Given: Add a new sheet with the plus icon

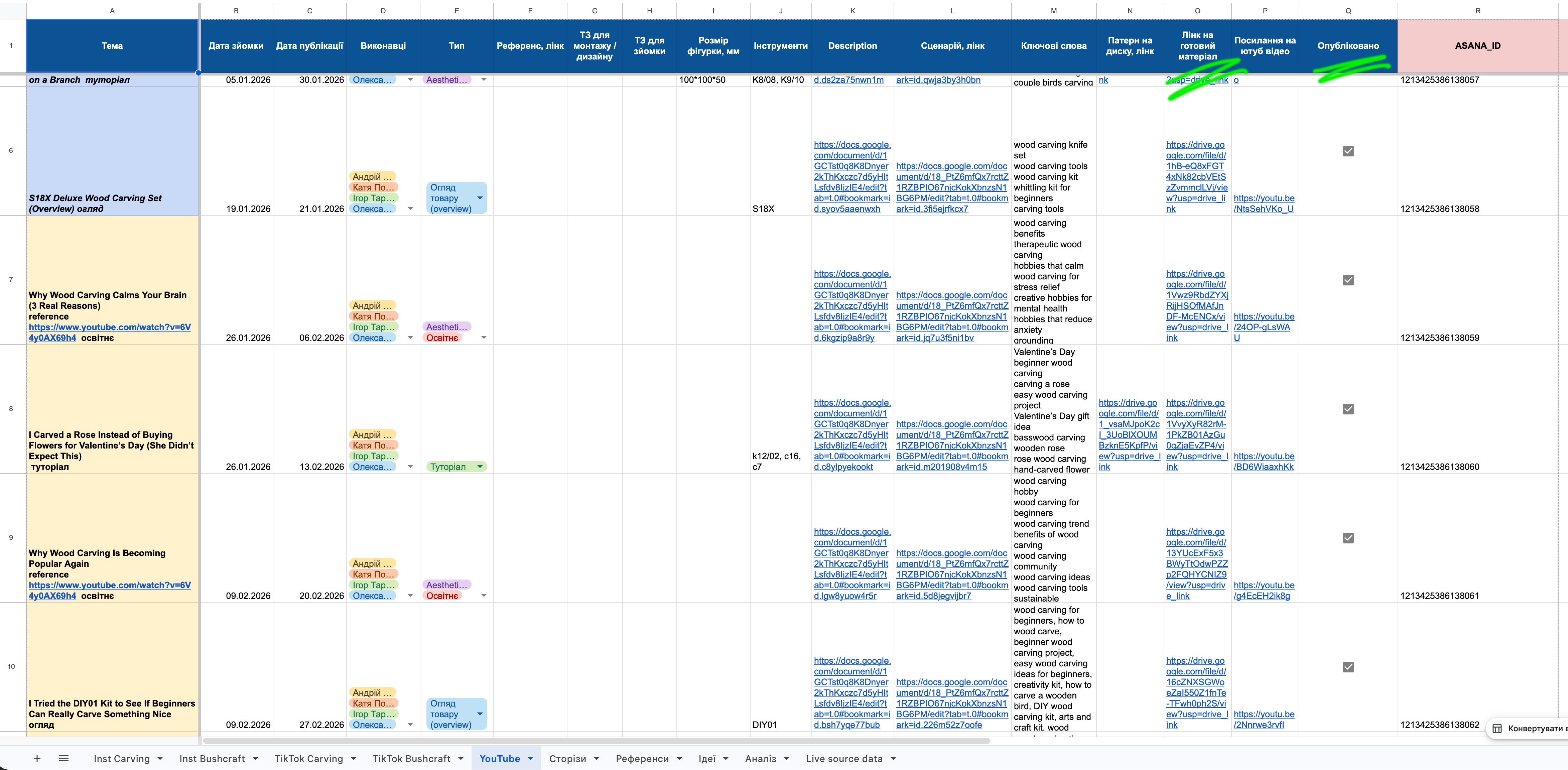Looking at the screenshot, I should coord(37,758).
